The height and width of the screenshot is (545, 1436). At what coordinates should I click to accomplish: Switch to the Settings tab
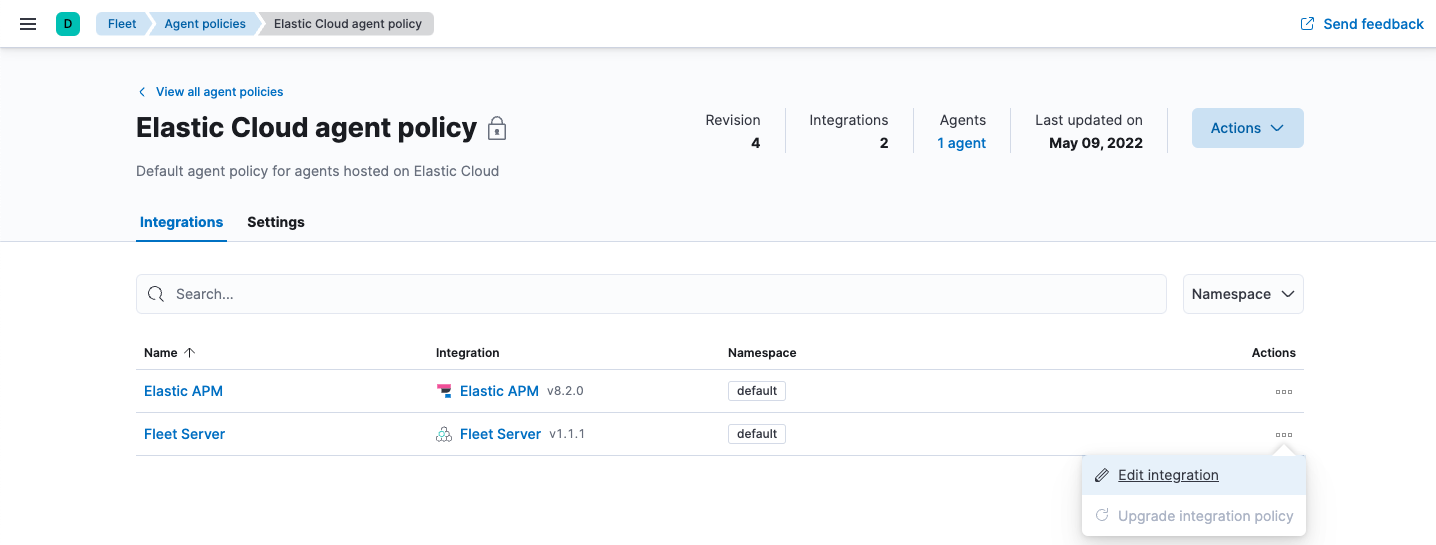coord(276,222)
